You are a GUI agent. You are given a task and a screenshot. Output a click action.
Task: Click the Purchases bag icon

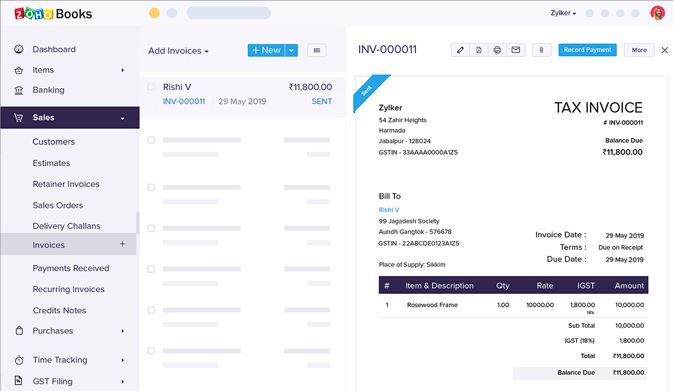[x=19, y=330]
